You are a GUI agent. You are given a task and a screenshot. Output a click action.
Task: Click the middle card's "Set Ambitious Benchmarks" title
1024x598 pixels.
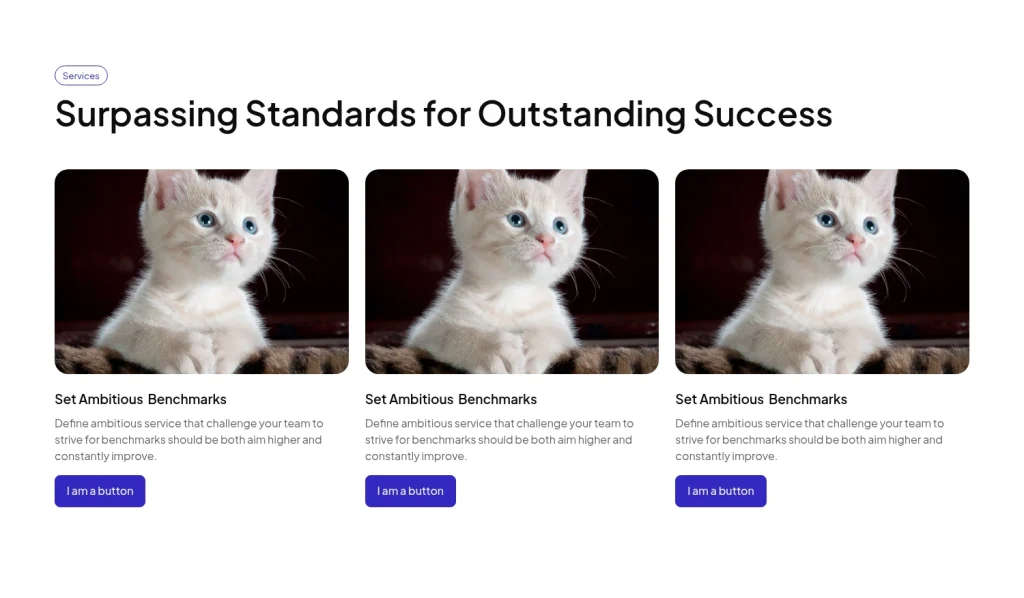tap(451, 399)
